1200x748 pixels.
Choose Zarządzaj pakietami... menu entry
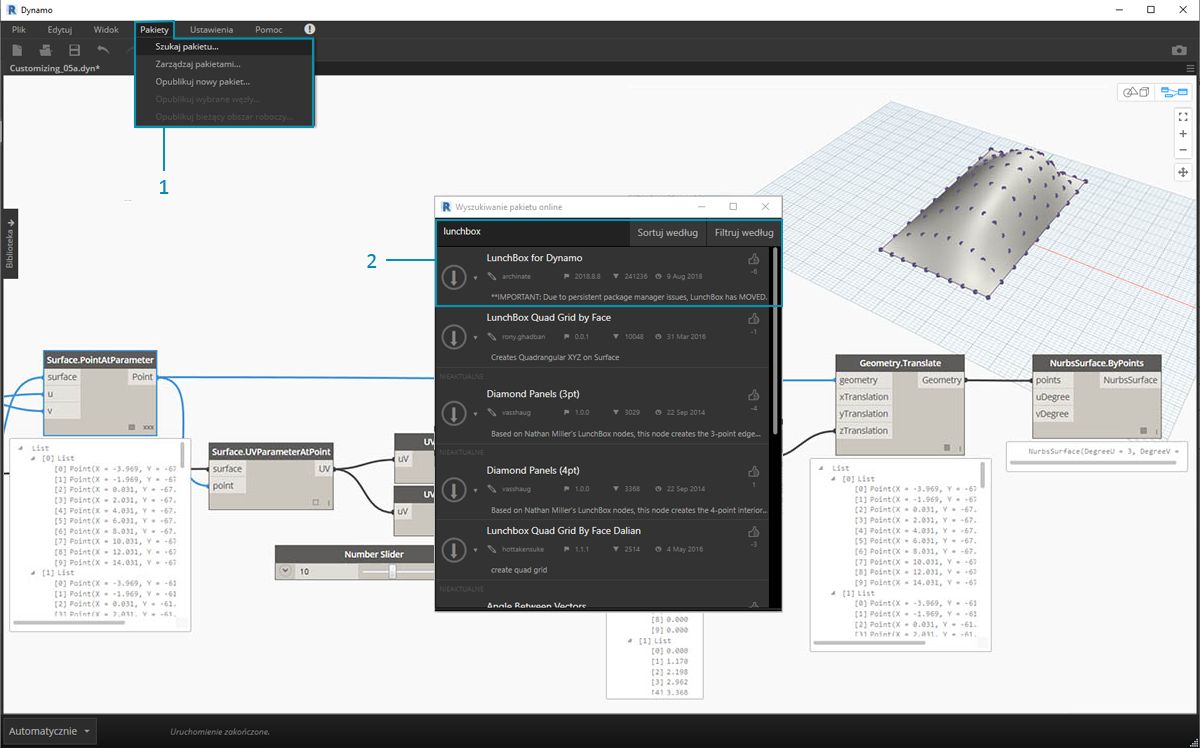tap(224, 64)
